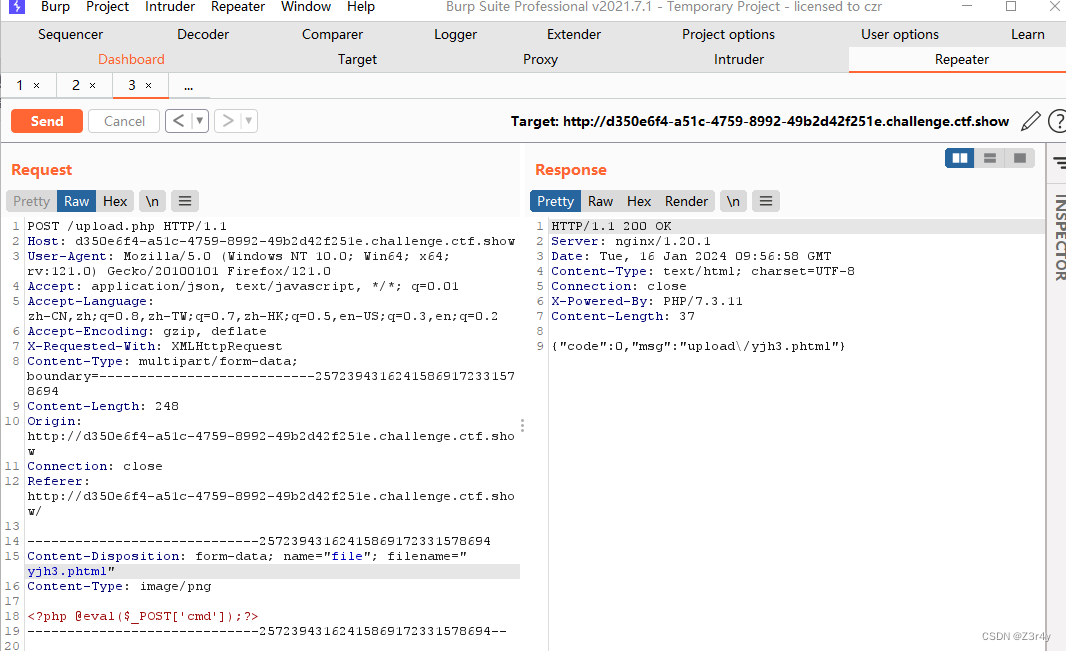The image size is (1066, 651).
Task: Go back with history previous arrow
Action: 178,121
